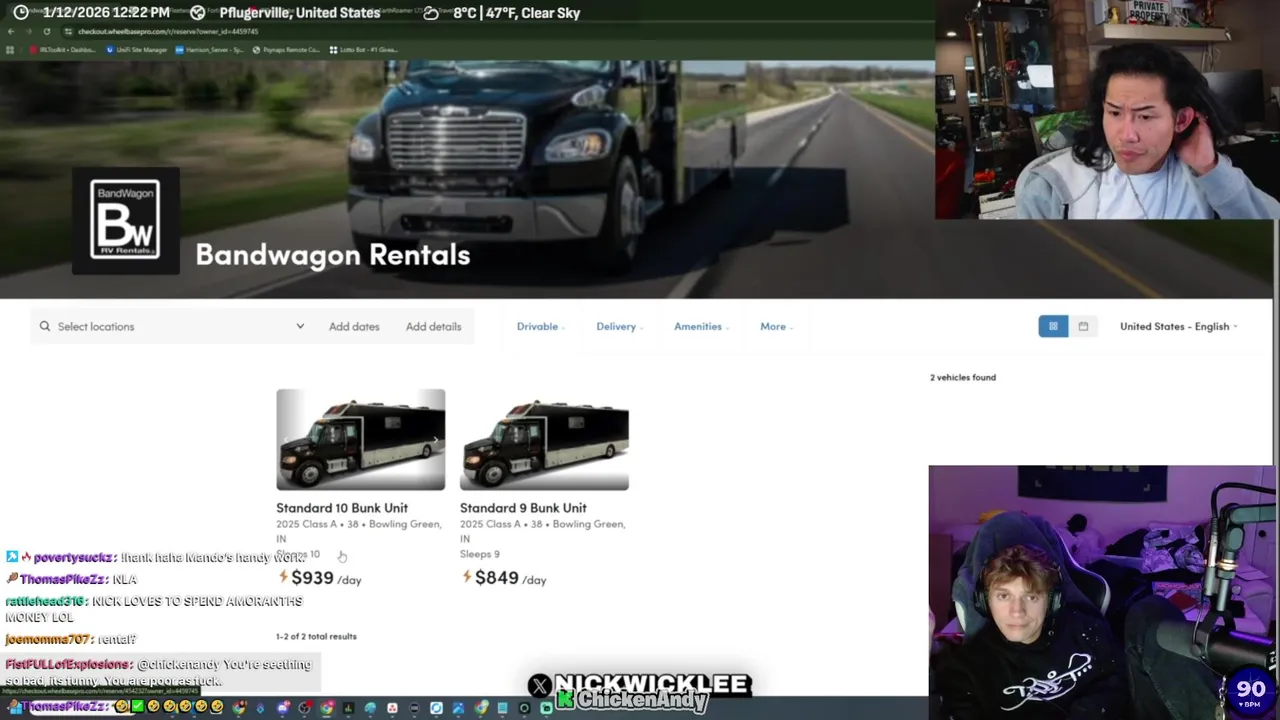The width and height of the screenshot is (1280, 720).
Task: Click the $849 /day price
Action: click(x=510, y=578)
